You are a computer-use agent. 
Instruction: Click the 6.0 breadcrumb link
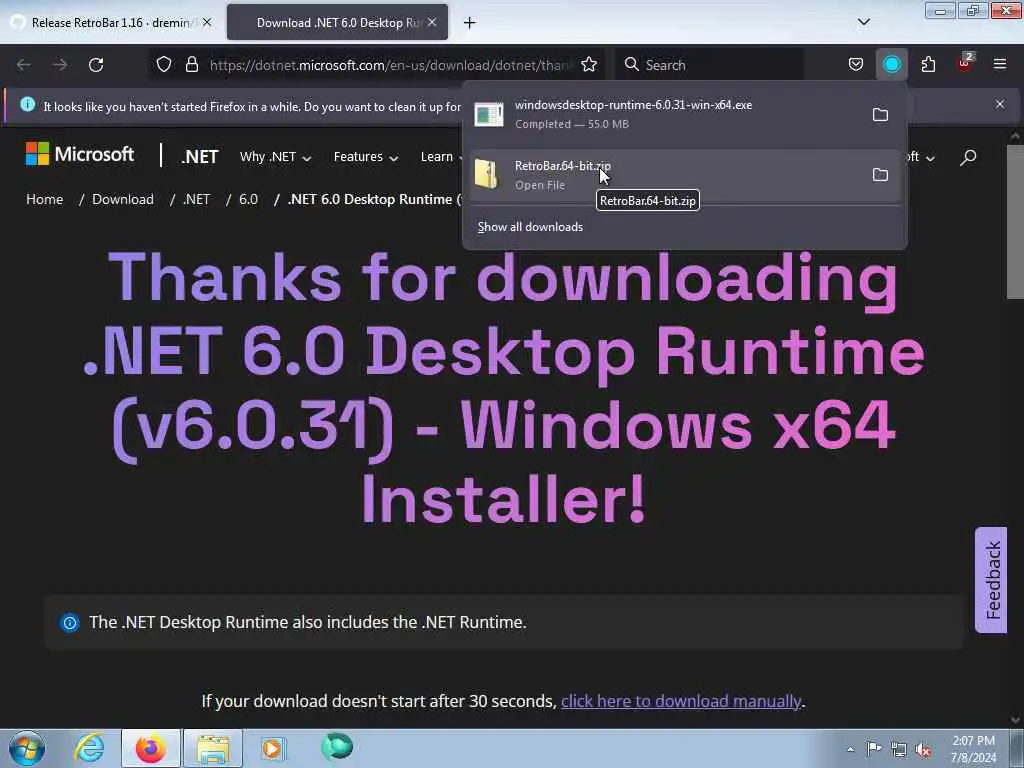[248, 199]
